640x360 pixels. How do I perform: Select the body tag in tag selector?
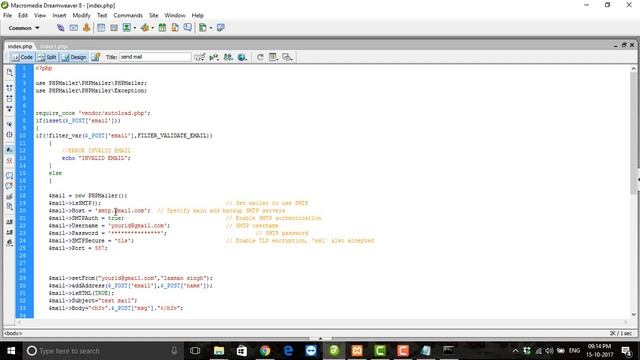coord(13,333)
